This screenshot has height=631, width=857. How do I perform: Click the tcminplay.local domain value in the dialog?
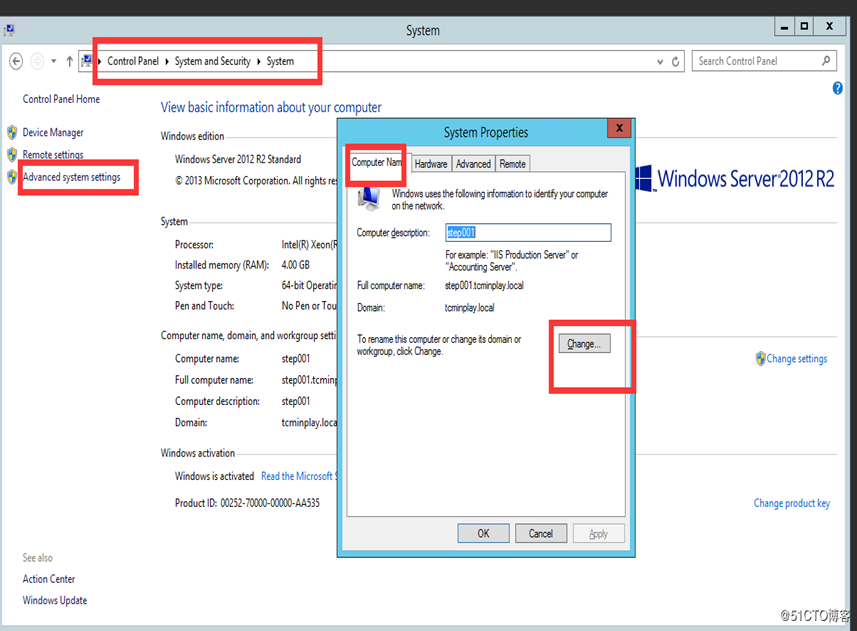coord(469,308)
